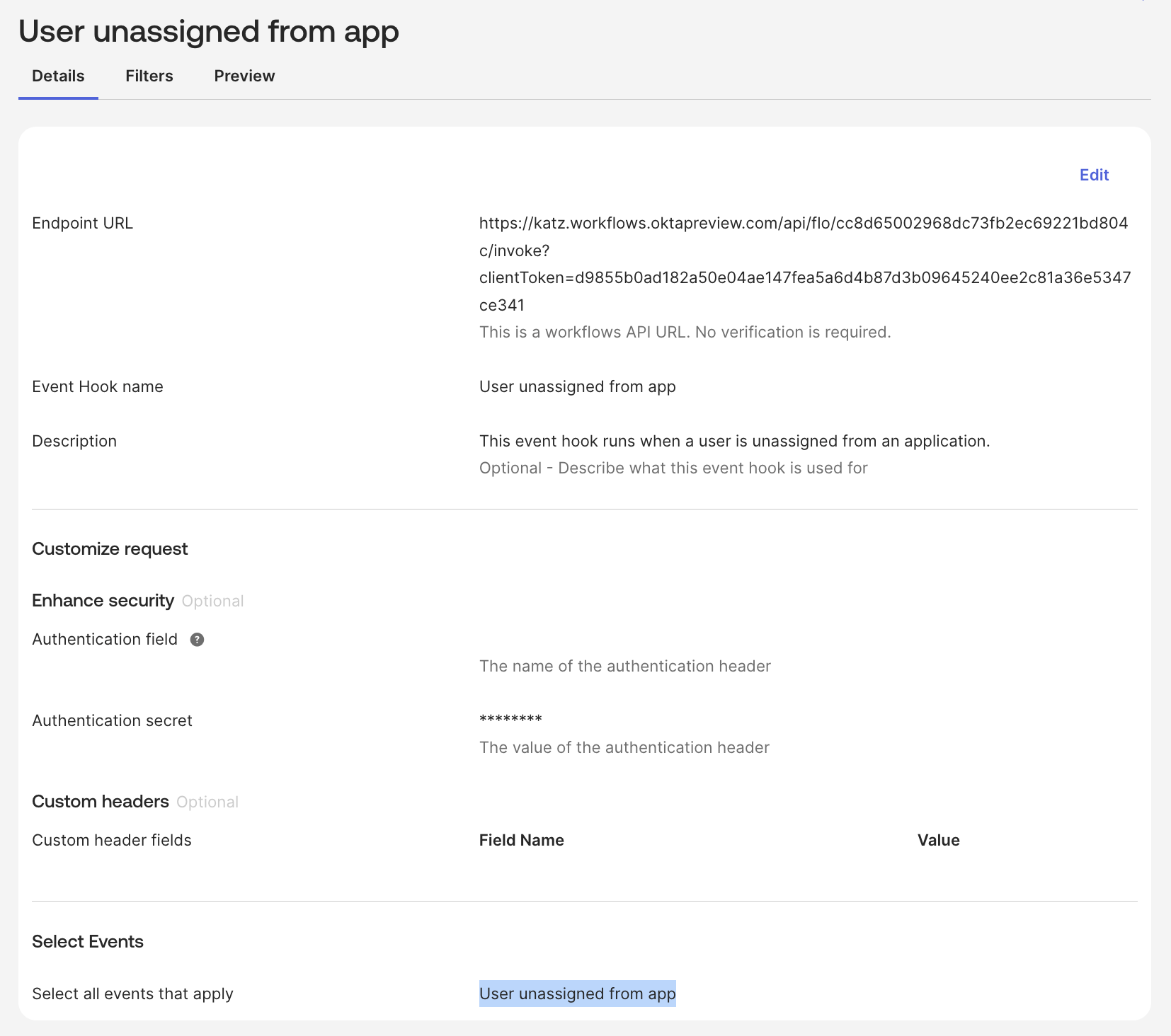The height and width of the screenshot is (1036, 1171).
Task: Click the Select Events section heading
Action: (x=88, y=942)
